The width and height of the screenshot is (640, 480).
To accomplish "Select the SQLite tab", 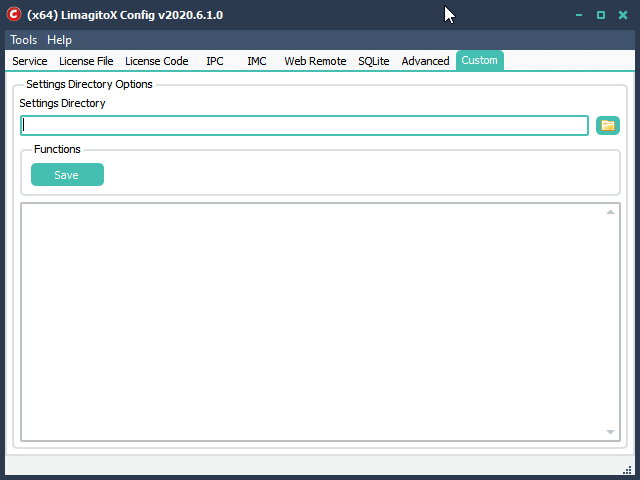I will coord(373,61).
